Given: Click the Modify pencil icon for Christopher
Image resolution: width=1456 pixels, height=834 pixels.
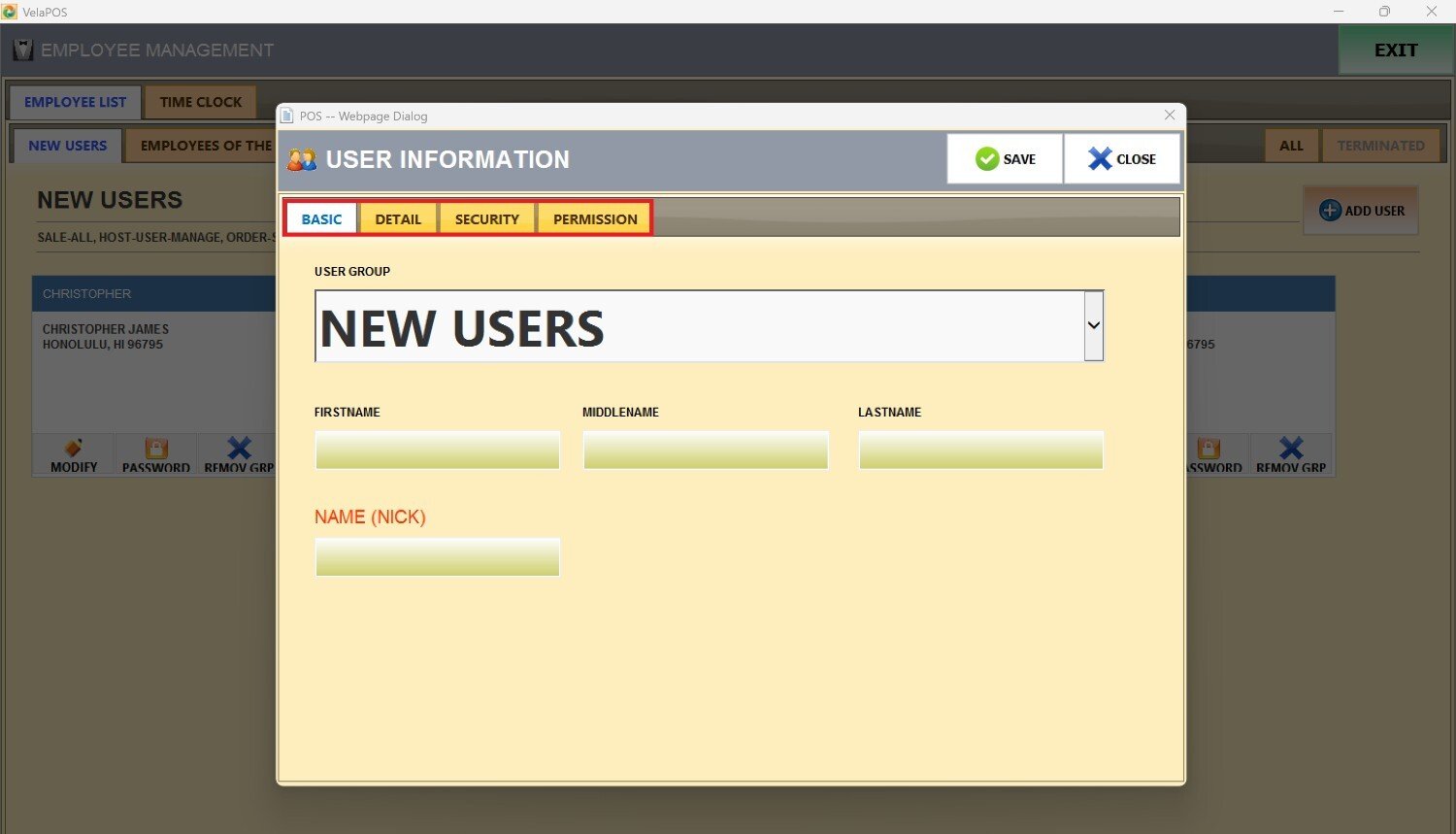Looking at the screenshot, I should point(74,448).
